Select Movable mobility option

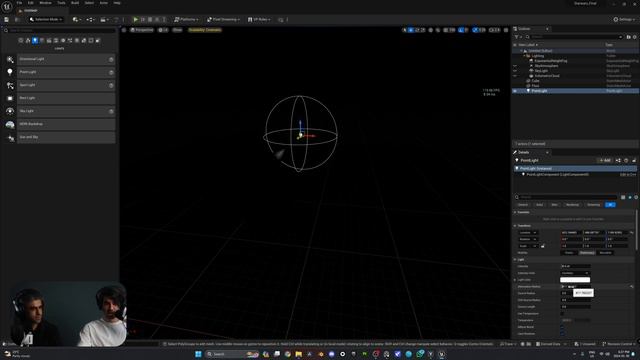tap(605, 253)
